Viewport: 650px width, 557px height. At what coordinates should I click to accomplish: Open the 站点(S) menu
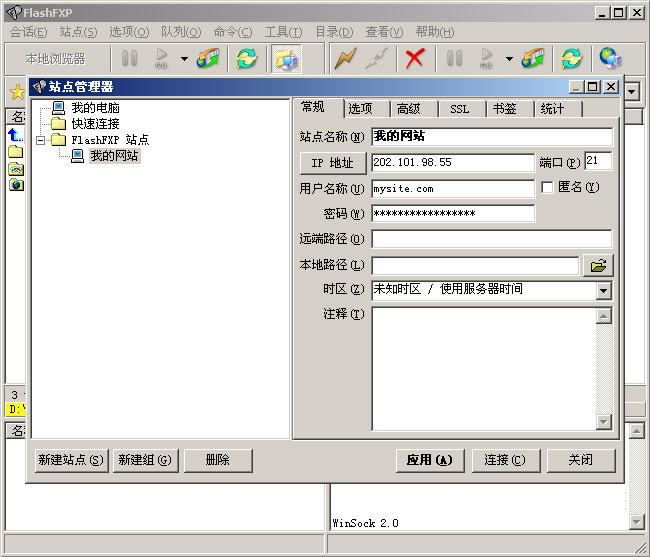click(x=78, y=32)
